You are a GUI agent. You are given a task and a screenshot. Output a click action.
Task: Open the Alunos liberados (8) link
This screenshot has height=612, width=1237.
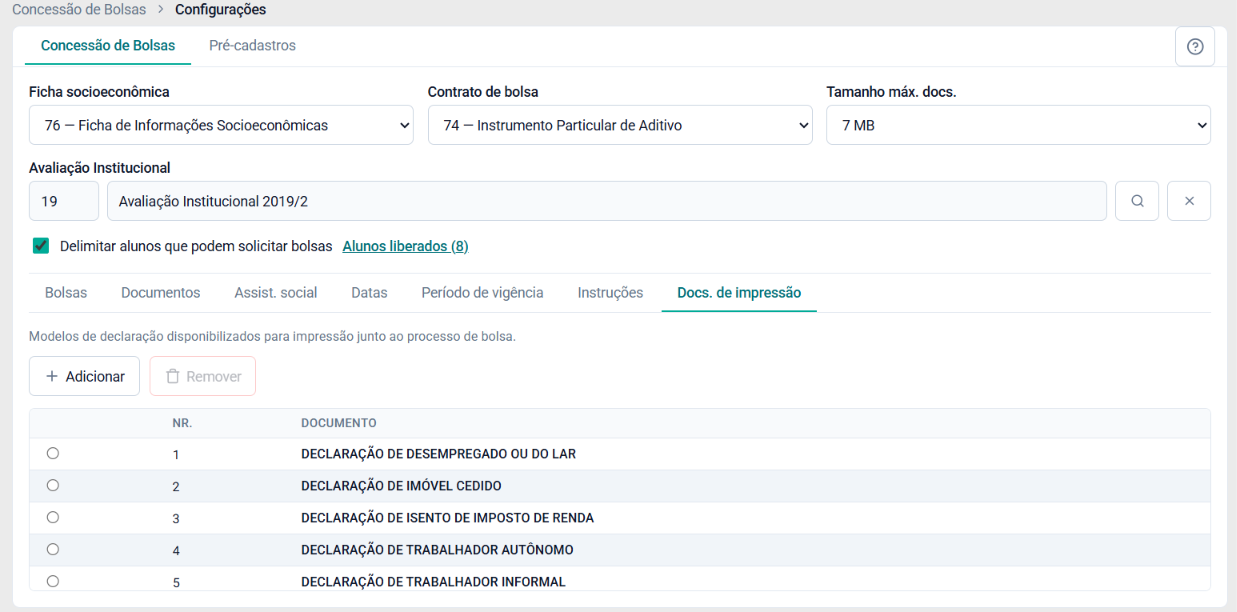pyautogui.click(x=405, y=246)
